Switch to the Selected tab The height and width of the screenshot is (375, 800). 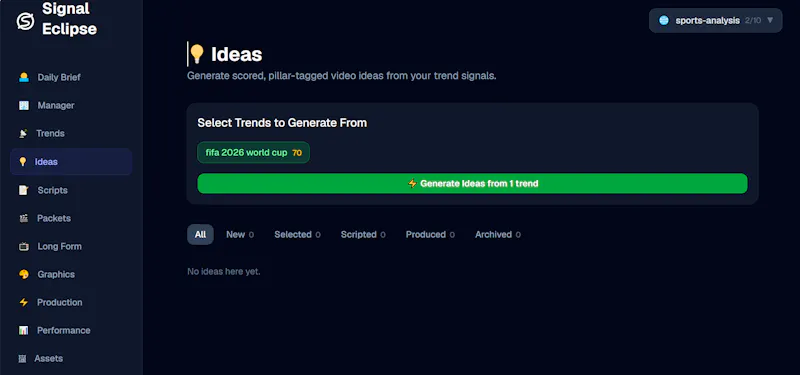(x=297, y=235)
